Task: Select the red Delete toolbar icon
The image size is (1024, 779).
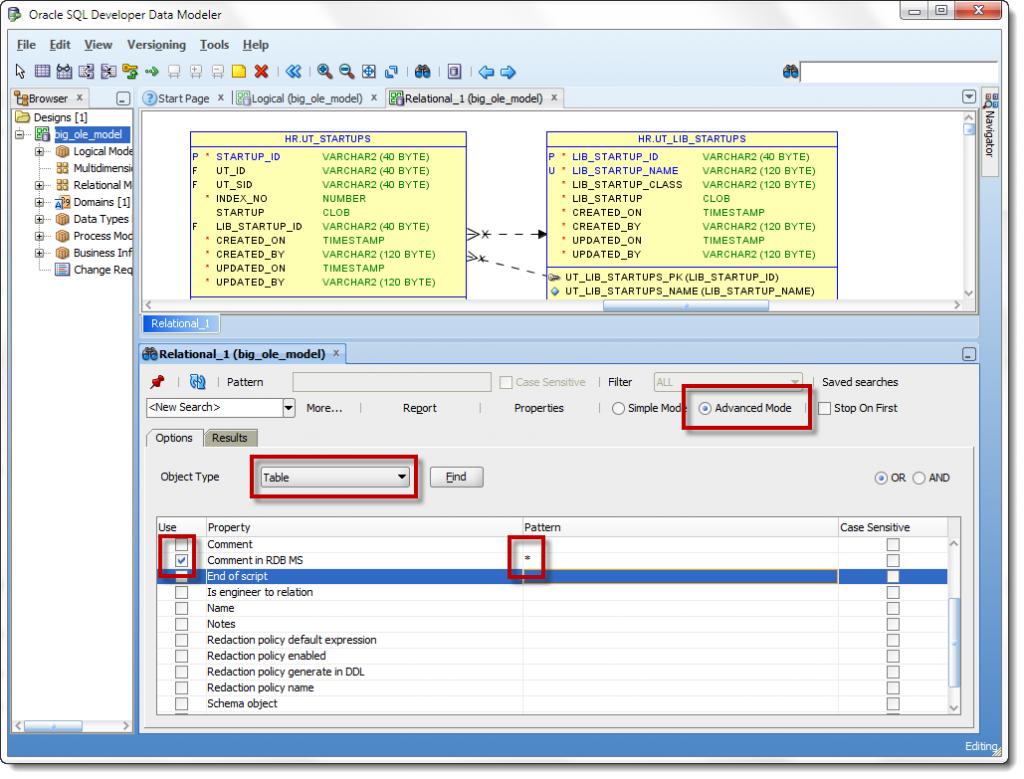Action: pos(260,71)
